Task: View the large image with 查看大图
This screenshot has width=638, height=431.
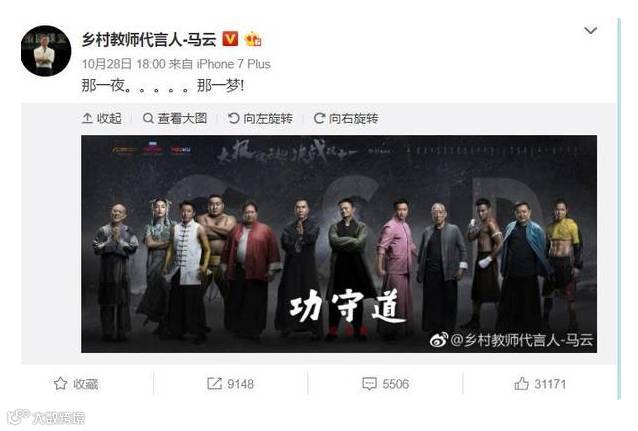Action: pyautogui.click(x=175, y=118)
